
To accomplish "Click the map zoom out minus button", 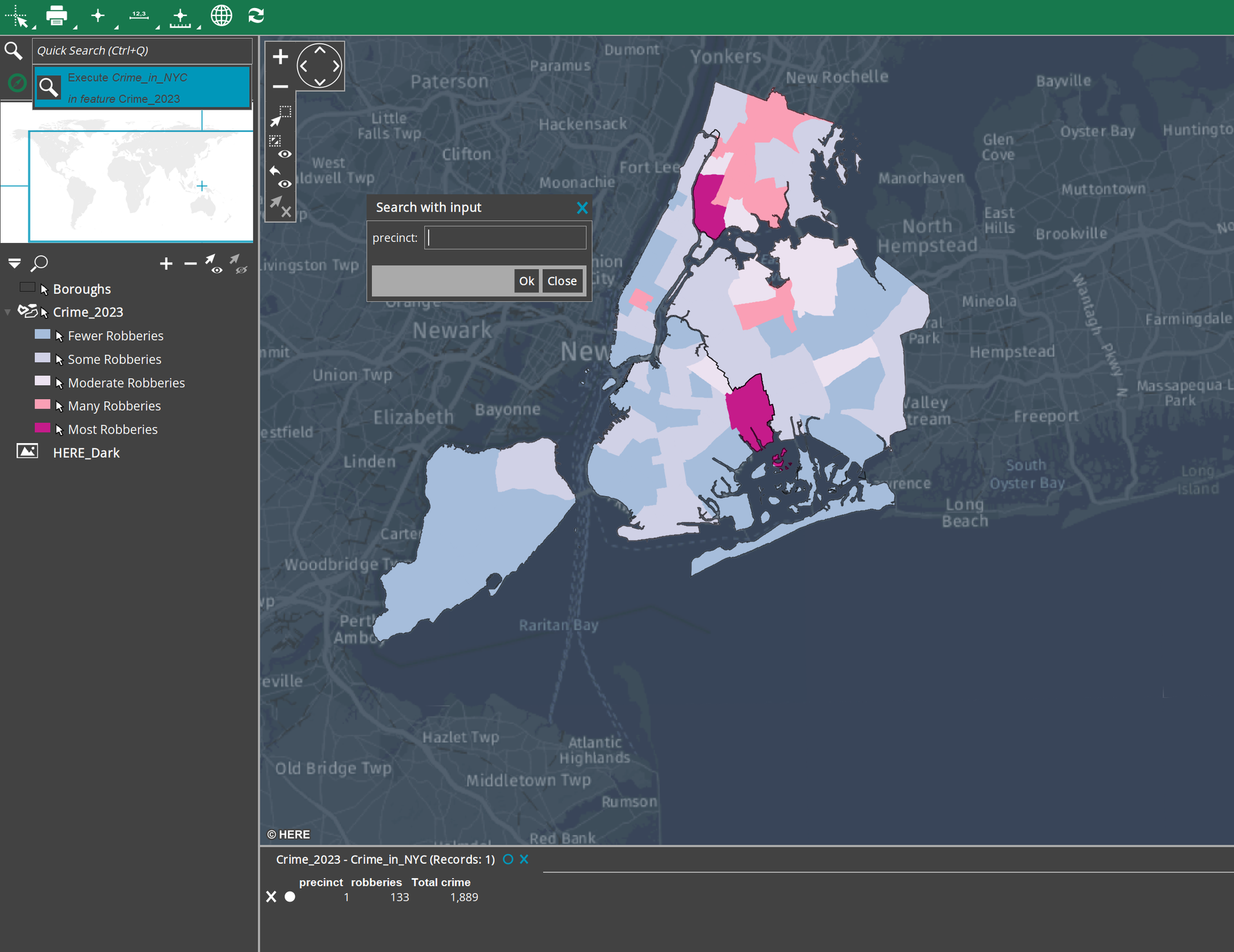I will [280, 86].
